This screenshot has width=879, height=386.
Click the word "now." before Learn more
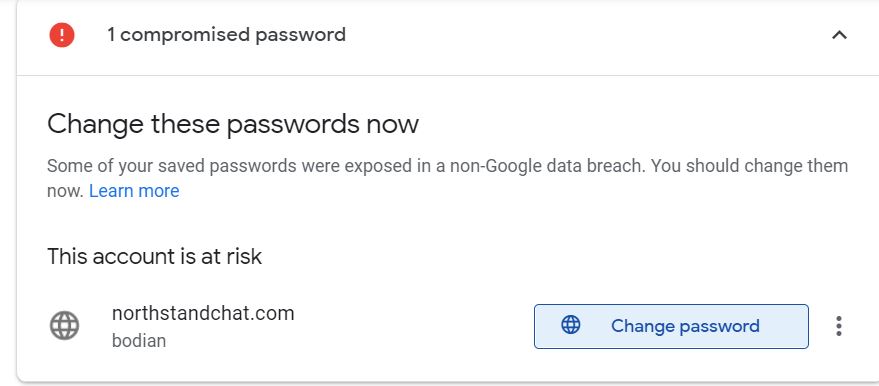click(x=65, y=191)
